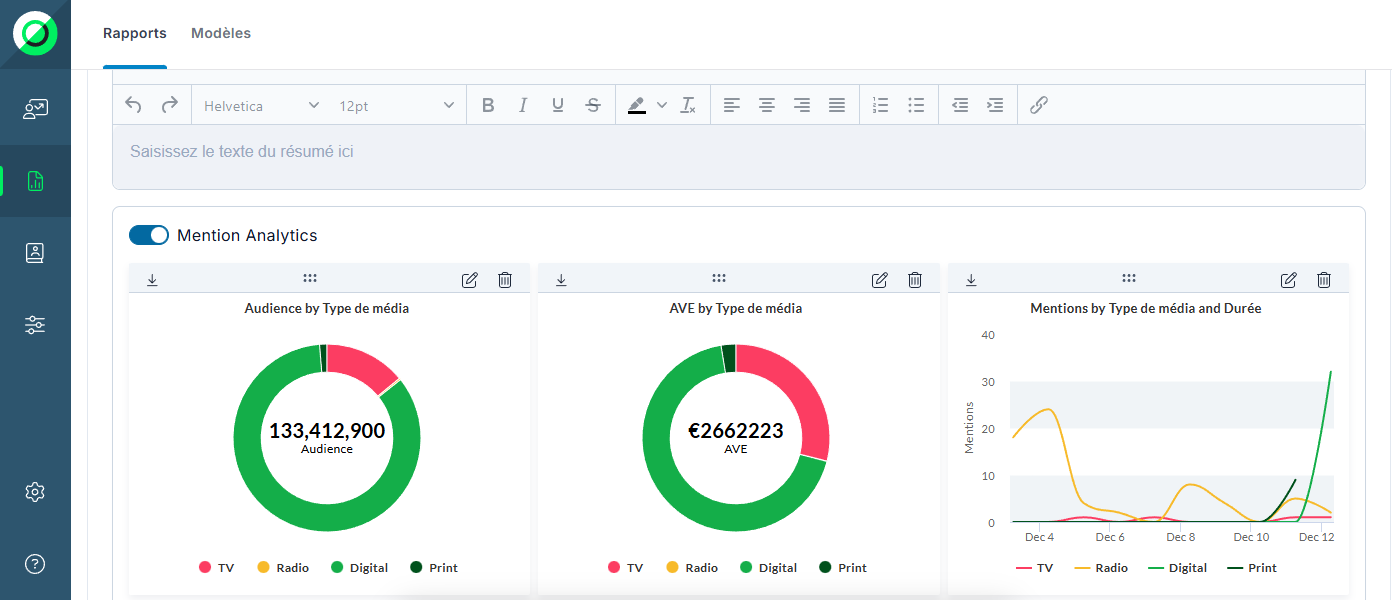The height and width of the screenshot is (600, 1392).
Task: Undo the last change in the summary editor
Action: 132,104
